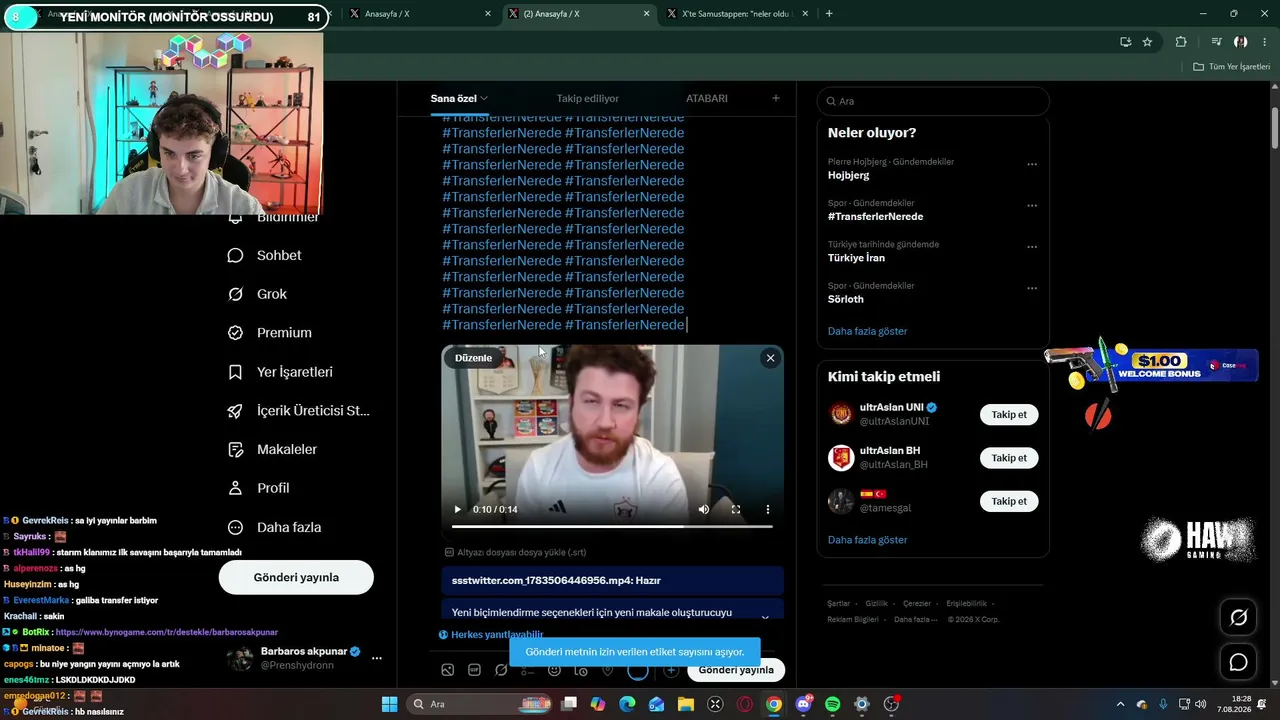This screenshot has width=1280, height=720.
Task: Open Yer İşaretleri bookmarks in sidebar
Action: (280, 372)
